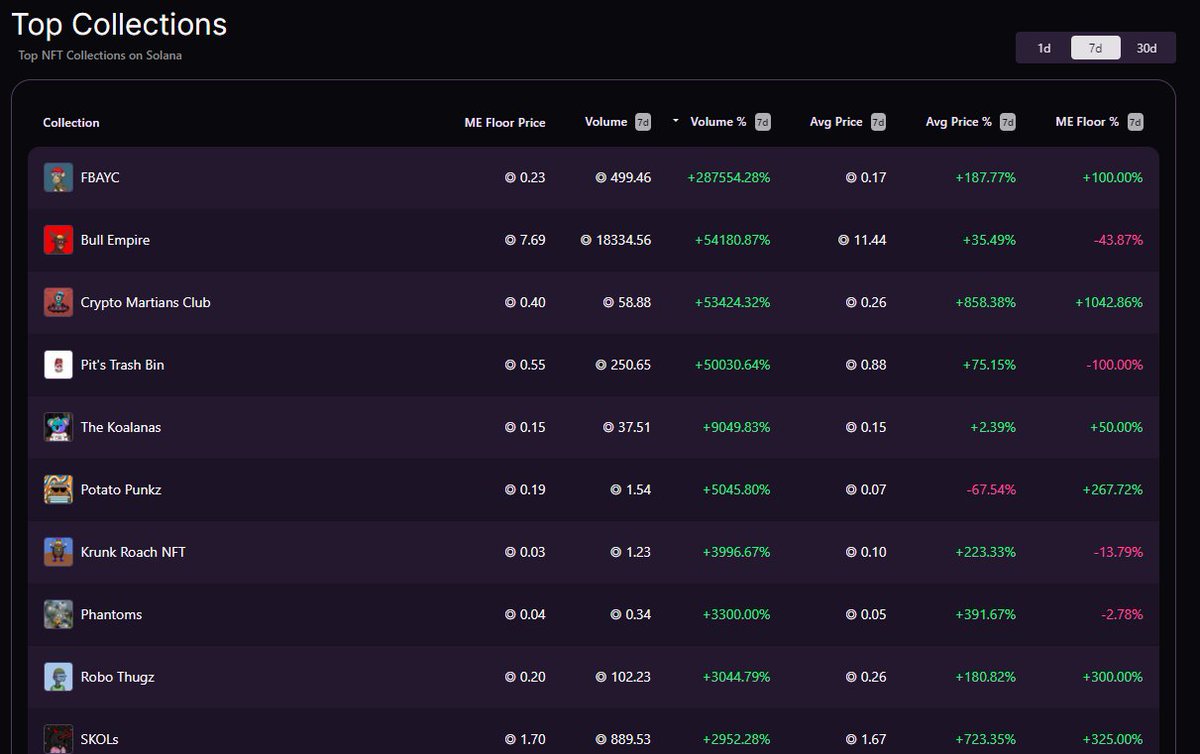Viewport: 1200px width, 754px height.
Task: Click the Top NFT Collections on Solana subtitle
Action: point(100,56)
